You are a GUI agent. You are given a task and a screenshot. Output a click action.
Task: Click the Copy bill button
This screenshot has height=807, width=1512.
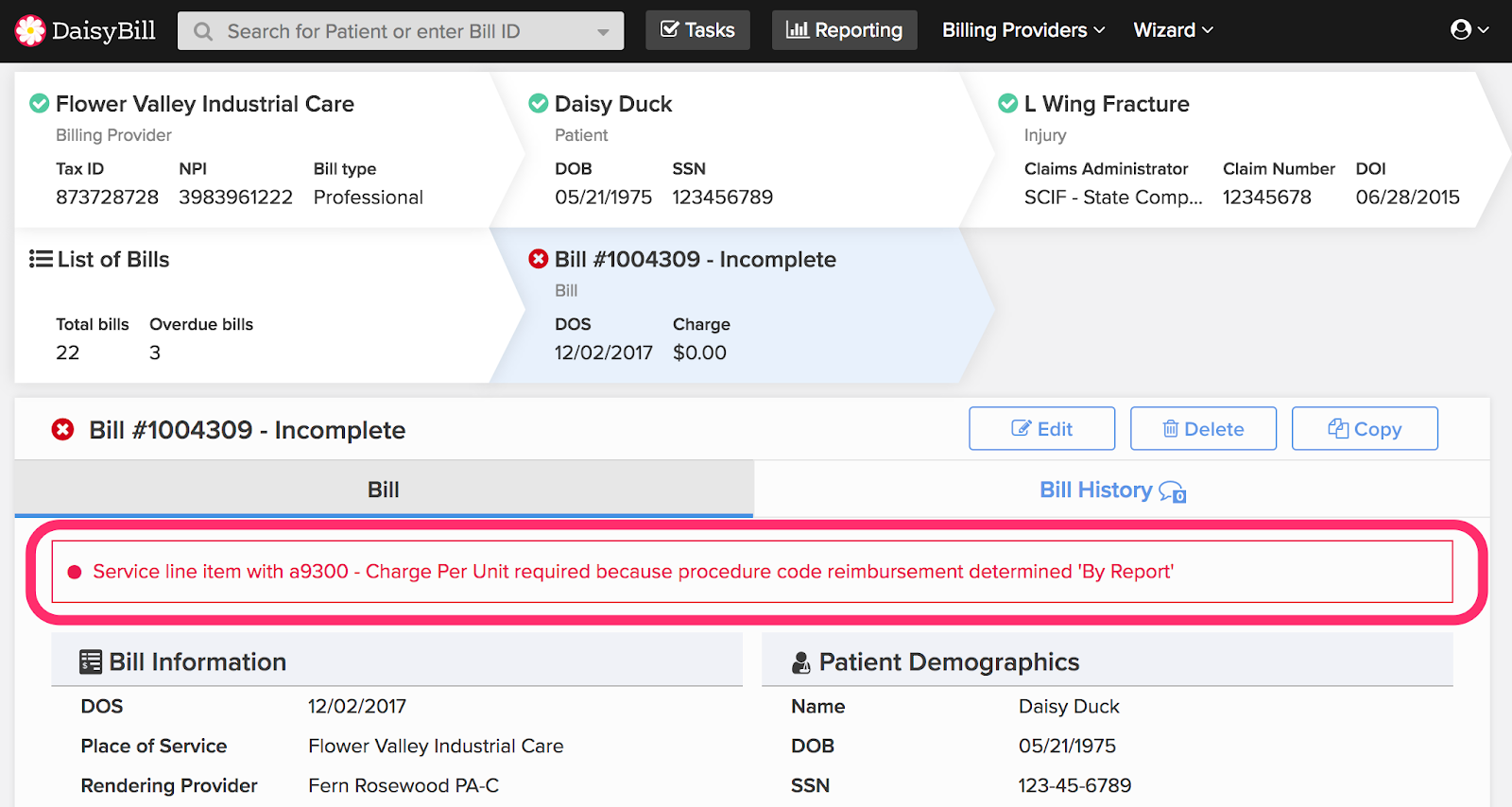pyautogui.click(x=1366, y=429)
